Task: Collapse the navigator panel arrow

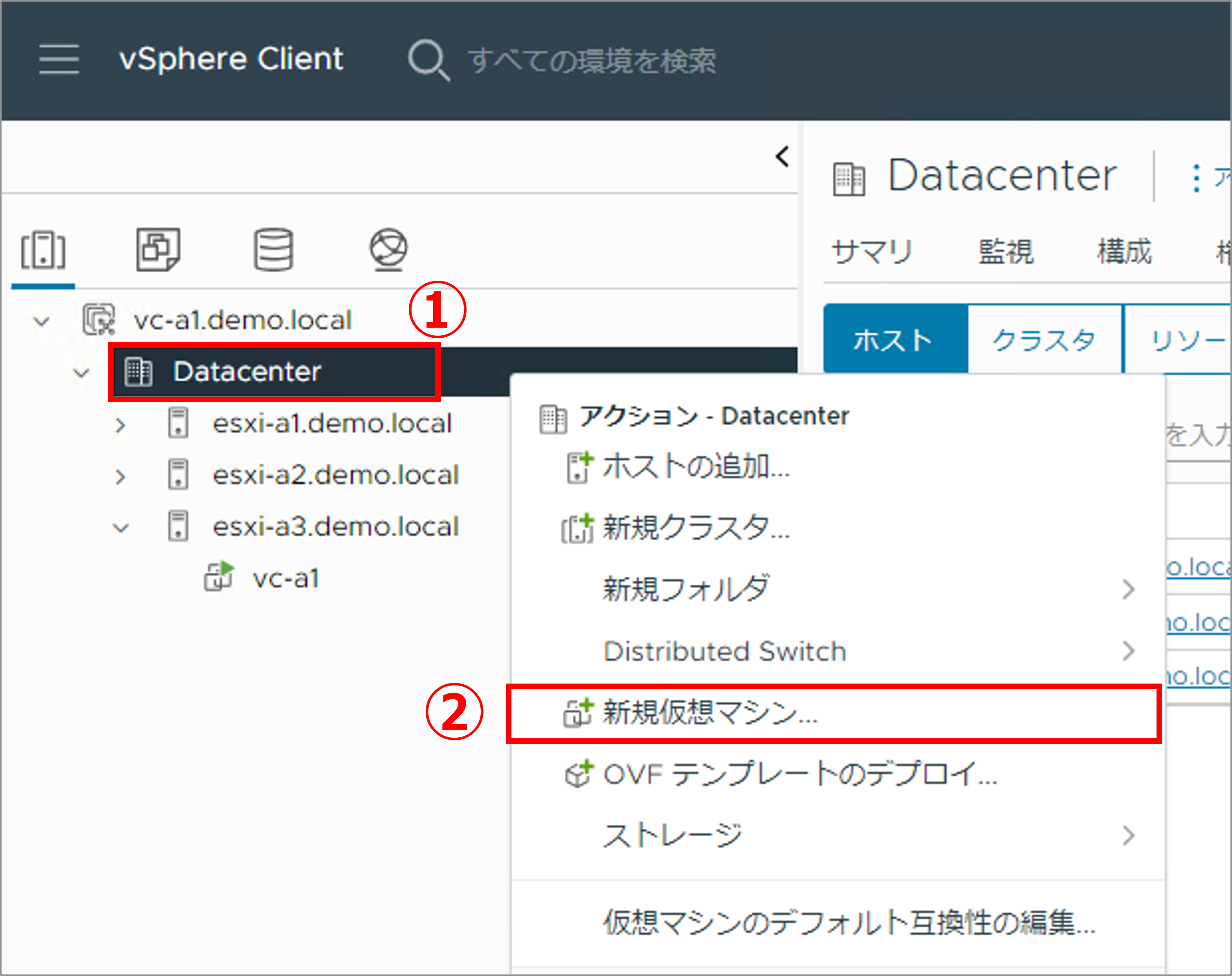Action: [782, 156]
